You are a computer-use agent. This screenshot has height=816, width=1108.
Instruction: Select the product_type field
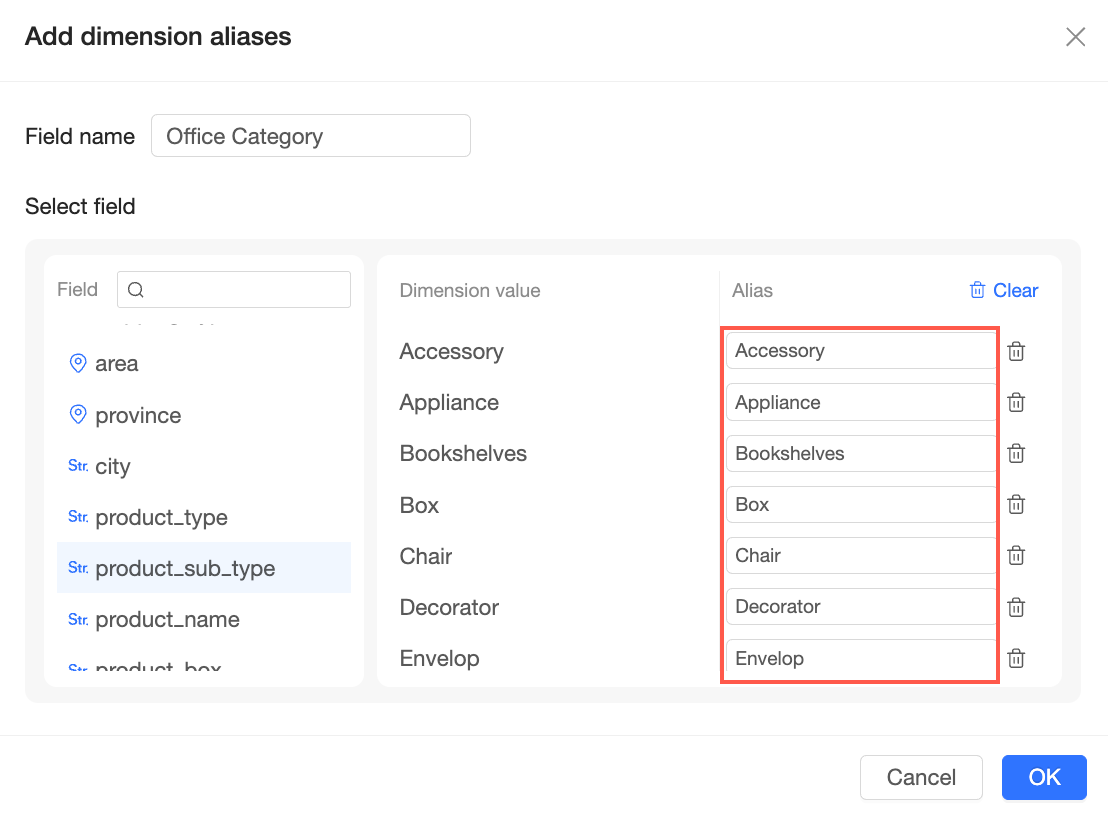[161, 518]
